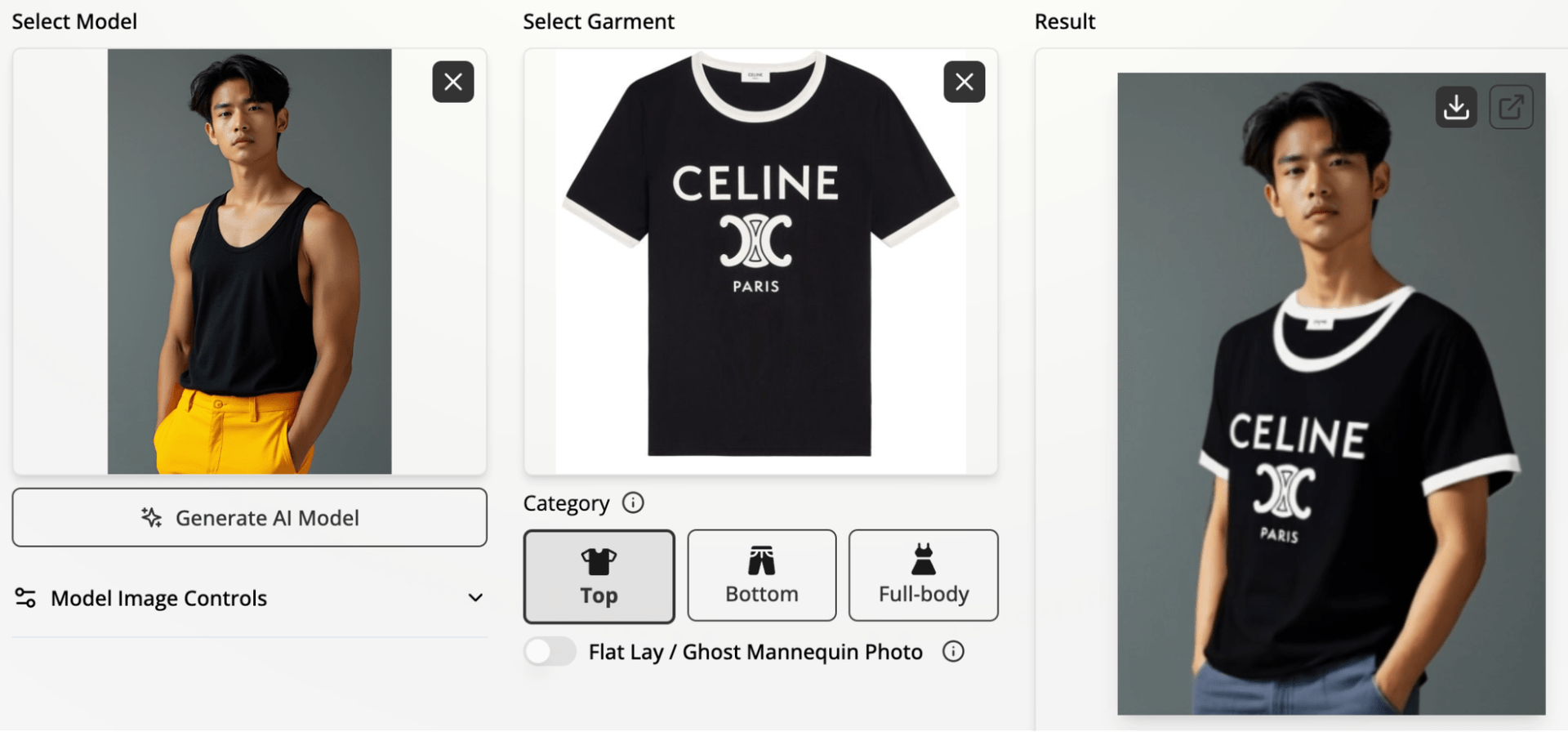1568x732 pixels.
Task: Show info about Category
Action: (633, 502)
